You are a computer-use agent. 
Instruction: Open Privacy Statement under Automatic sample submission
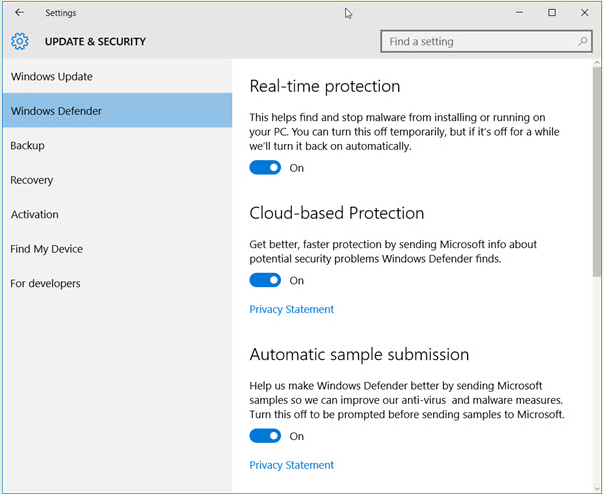291,465
